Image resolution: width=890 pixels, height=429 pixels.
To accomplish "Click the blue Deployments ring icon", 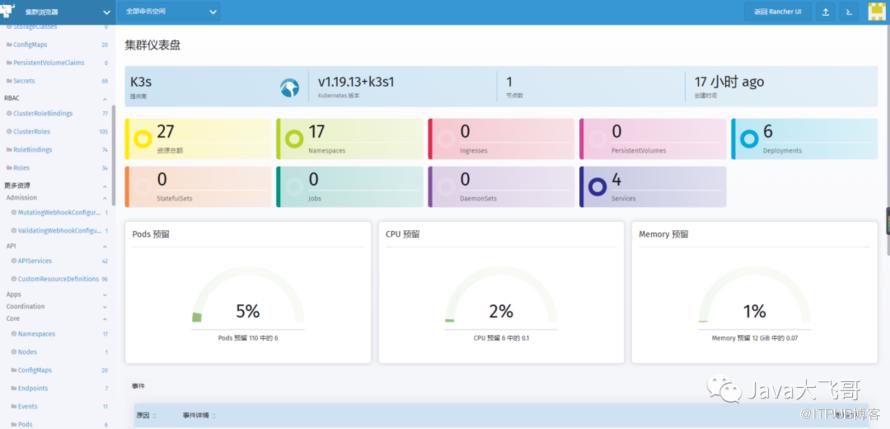I will click(749, 139).
